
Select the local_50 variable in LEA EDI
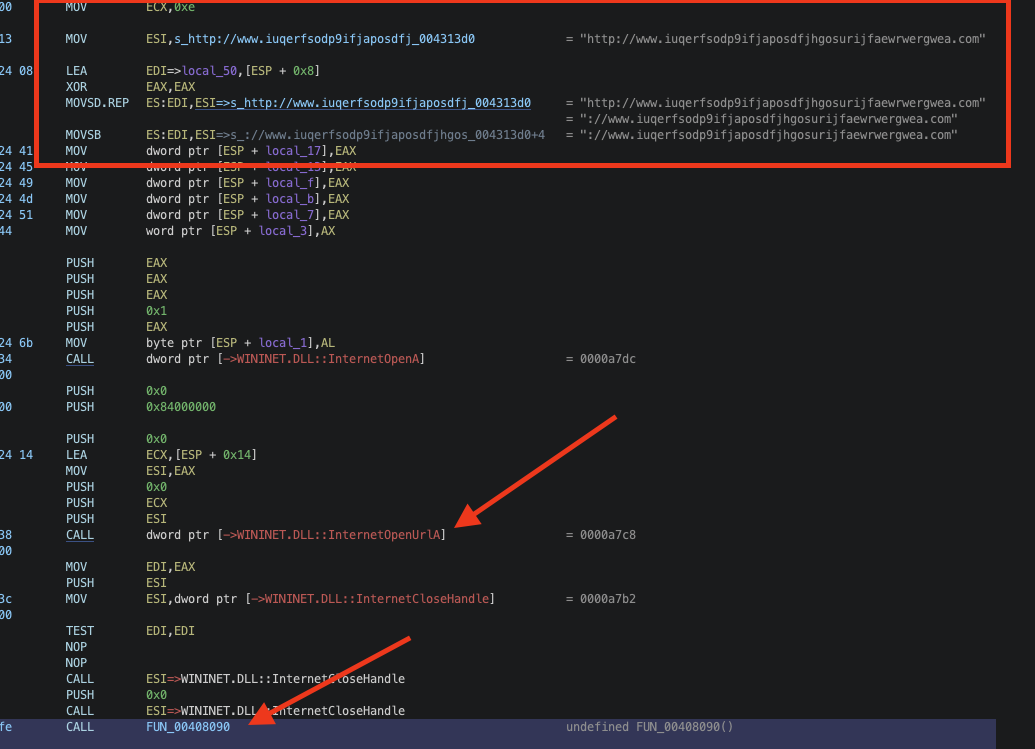click(x=209, y=71)
